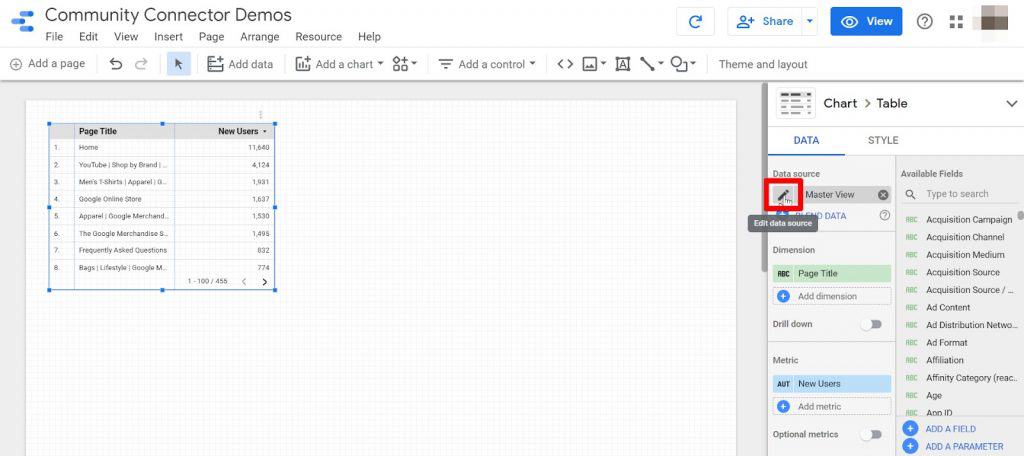Select the selection mode arrow tool
The width and height of the screenshot is (1024, 456).
click(178, 64)
